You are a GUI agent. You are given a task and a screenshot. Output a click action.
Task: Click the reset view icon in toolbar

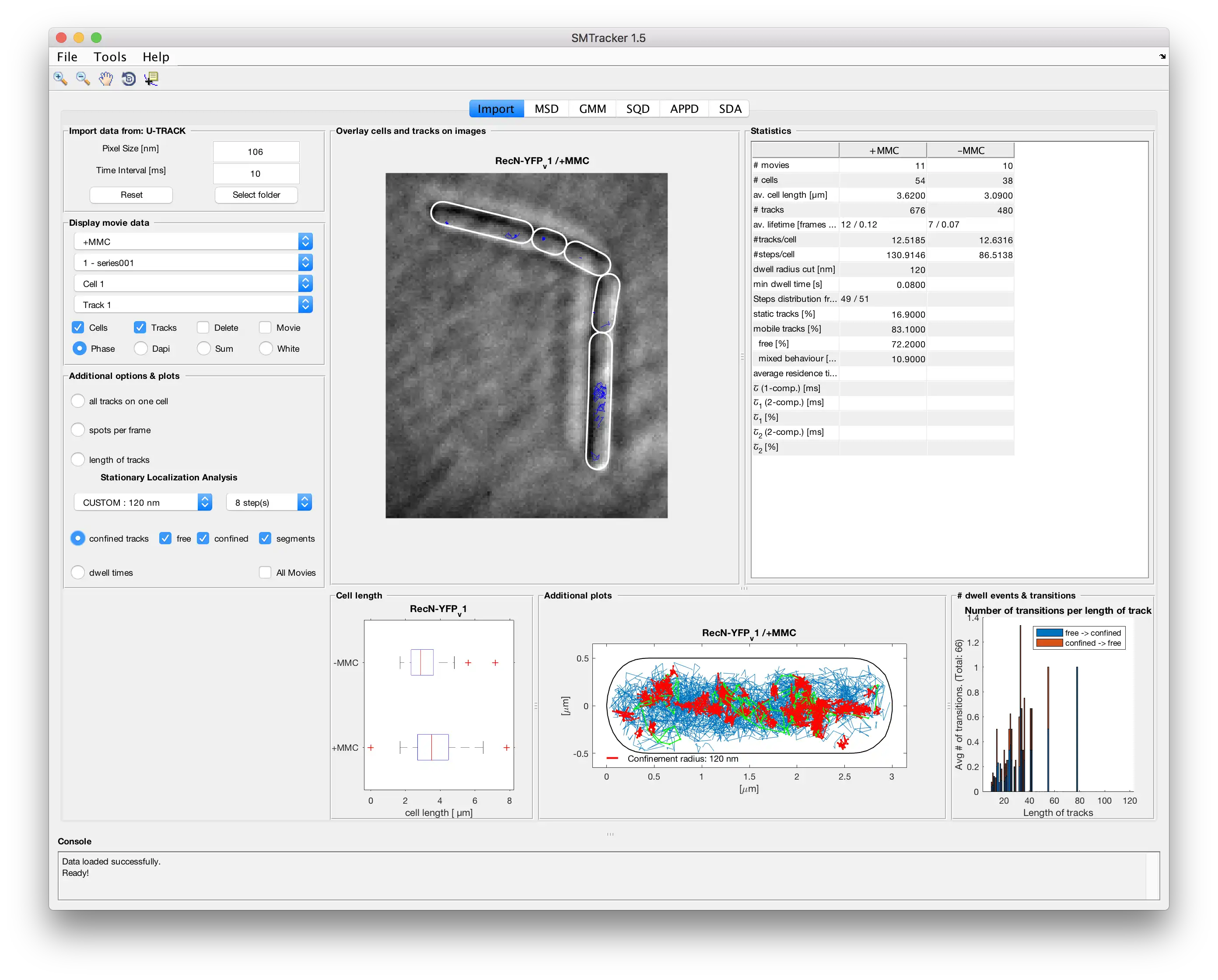(x=128, y=81)
